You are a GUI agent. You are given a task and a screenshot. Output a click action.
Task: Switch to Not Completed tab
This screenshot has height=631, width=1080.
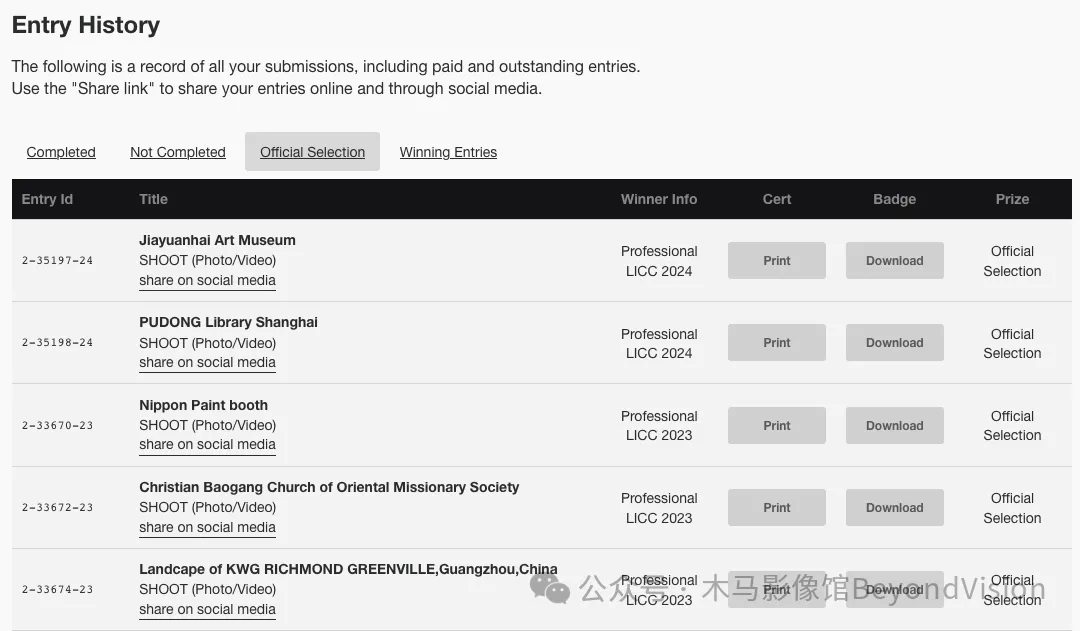tap(178, 152)
